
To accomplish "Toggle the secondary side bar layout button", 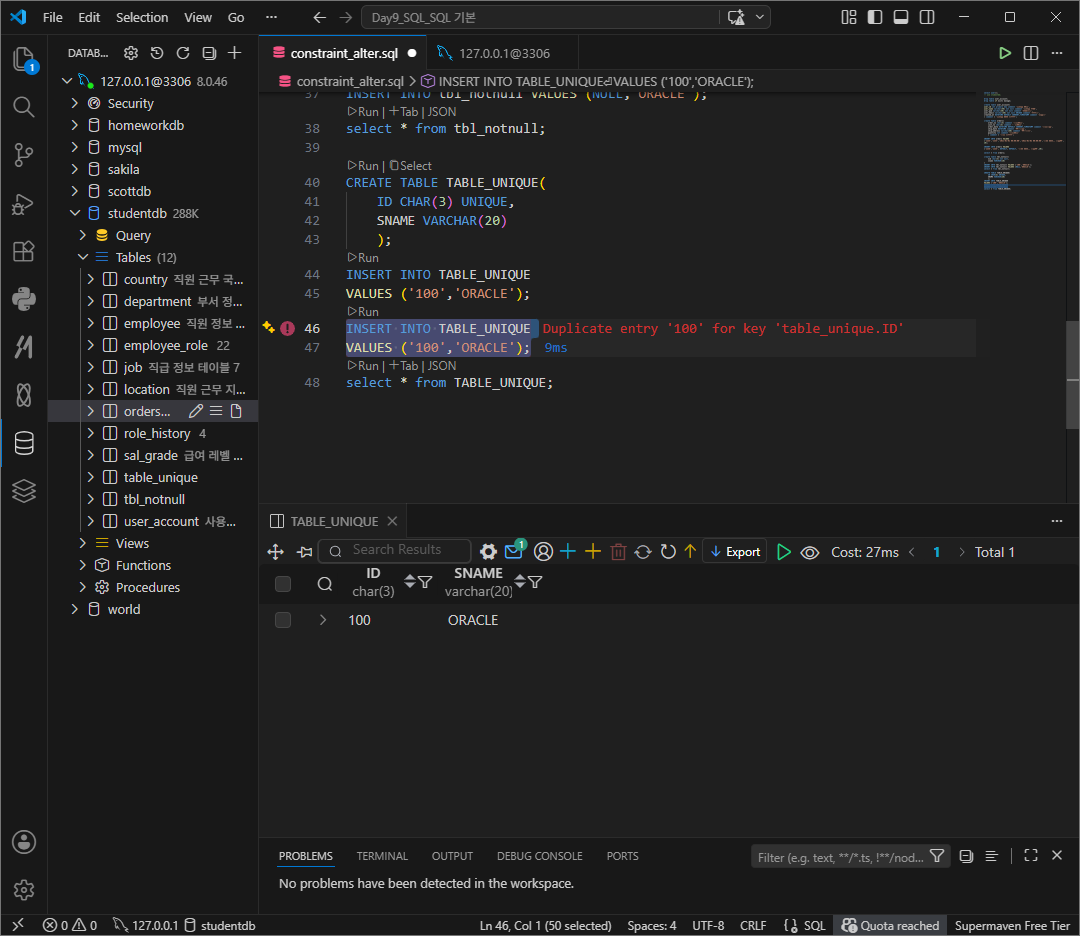I will point(927,17).
